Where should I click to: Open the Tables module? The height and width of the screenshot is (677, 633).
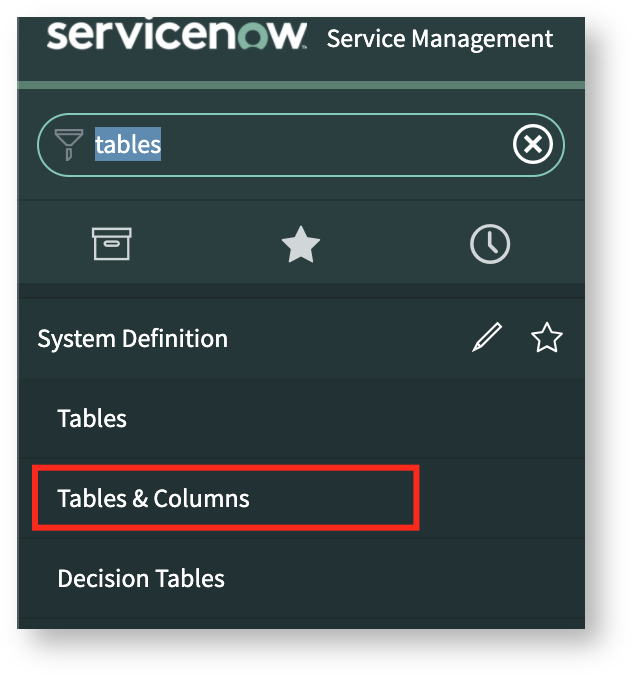(92, 418)
